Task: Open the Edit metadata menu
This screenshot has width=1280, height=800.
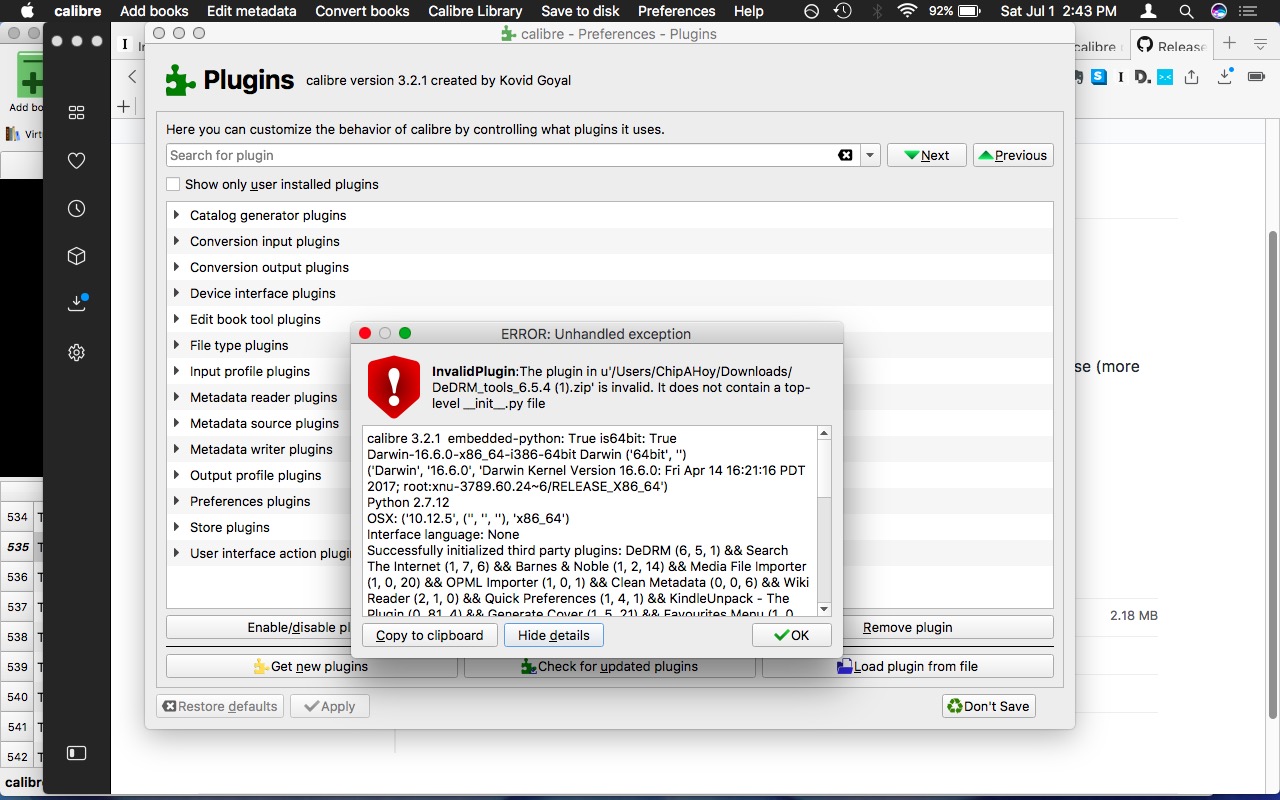Action: 252,11
